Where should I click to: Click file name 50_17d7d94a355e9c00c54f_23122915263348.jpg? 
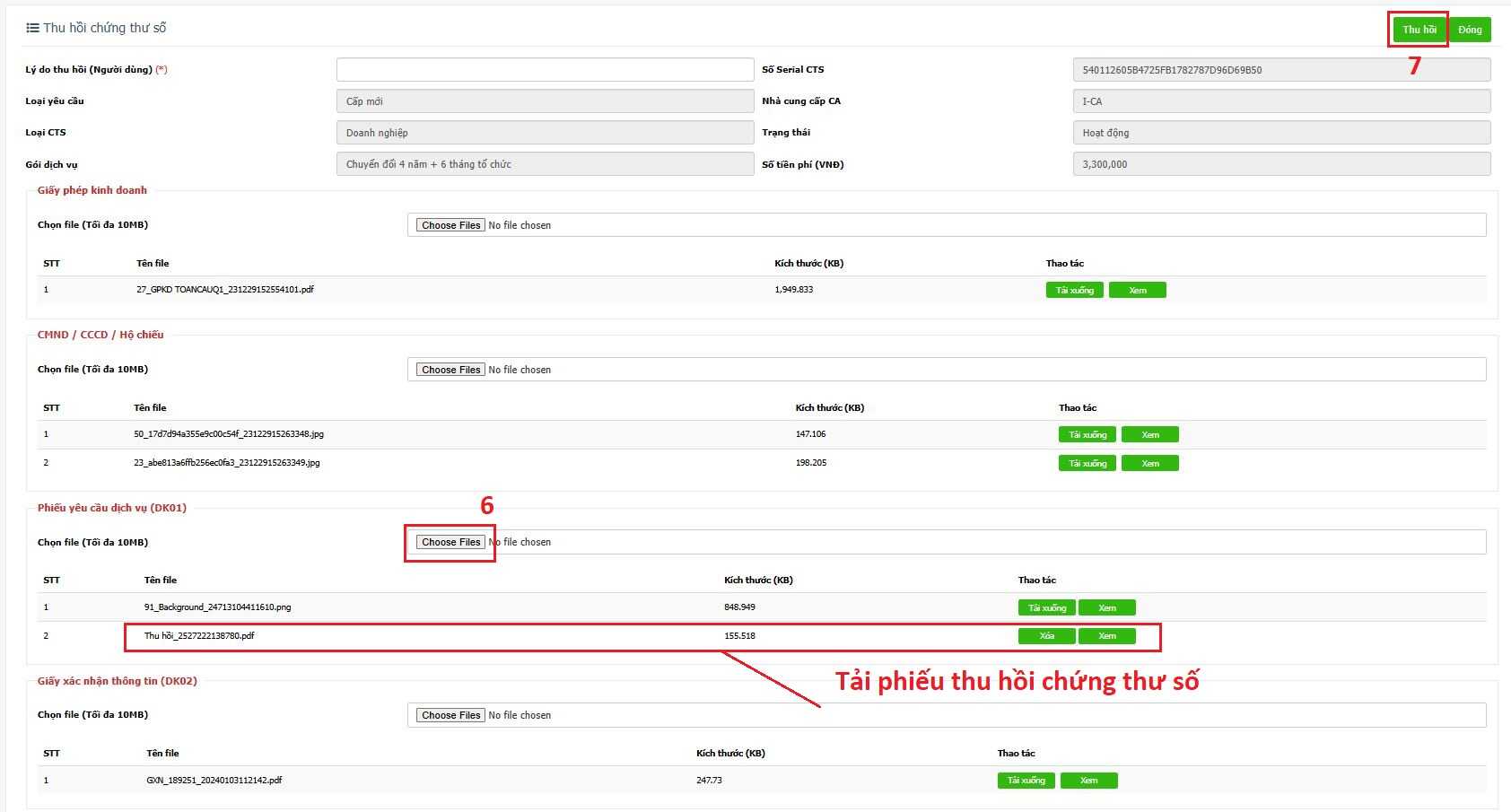coord(229,434)
